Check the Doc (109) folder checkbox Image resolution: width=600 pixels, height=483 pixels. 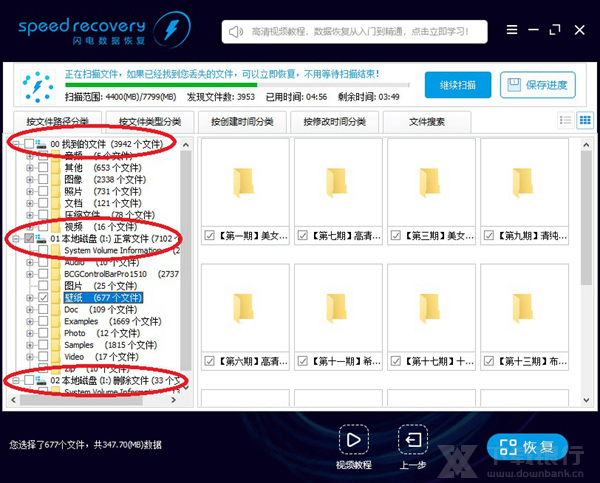click(43, 309)
